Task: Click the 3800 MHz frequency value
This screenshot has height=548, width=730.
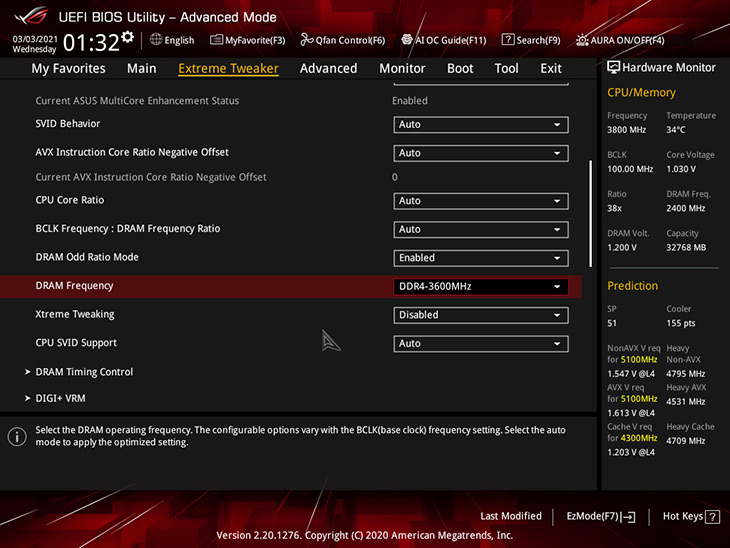Action: [627, 130]
